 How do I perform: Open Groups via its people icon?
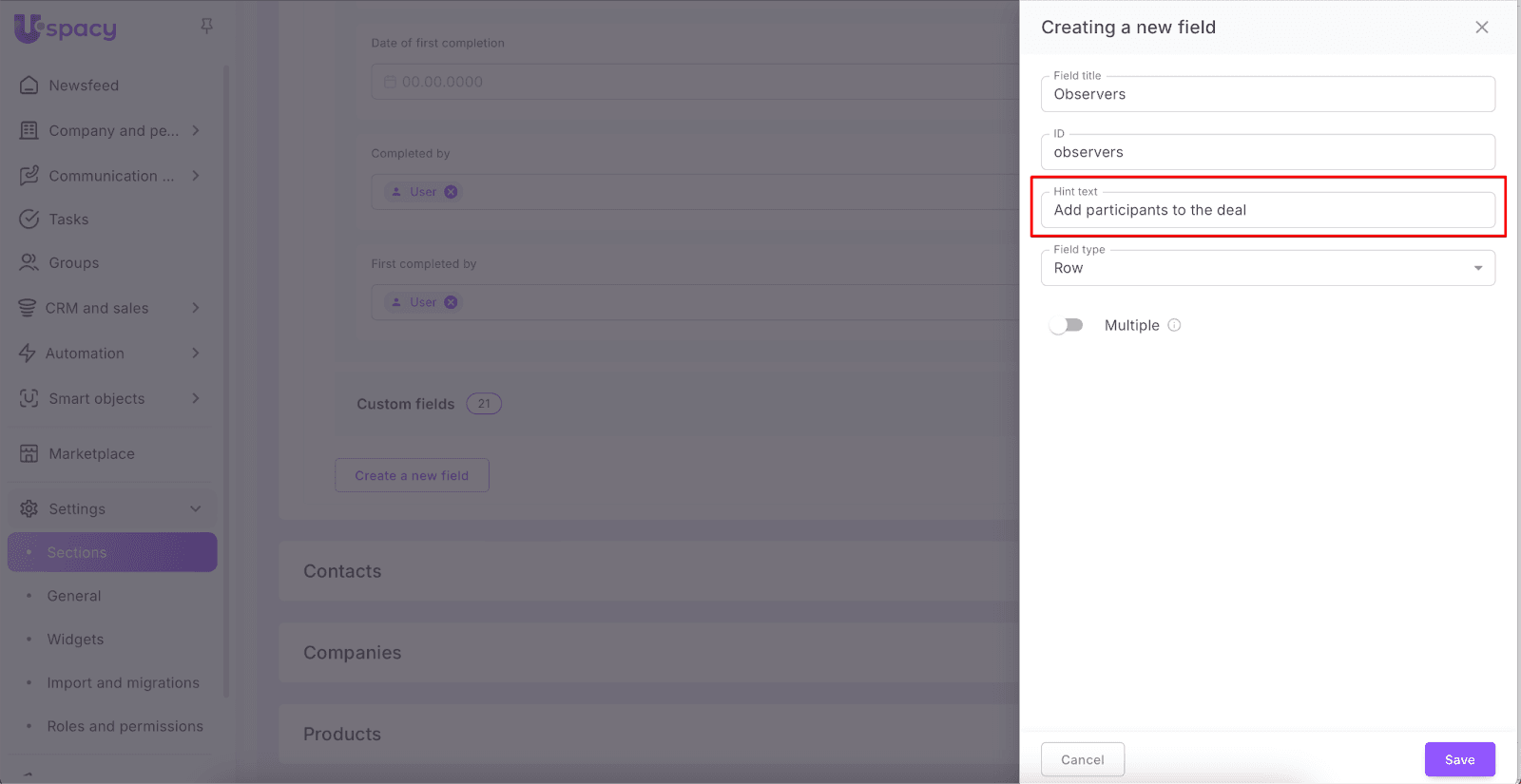[x=29, y=263]
